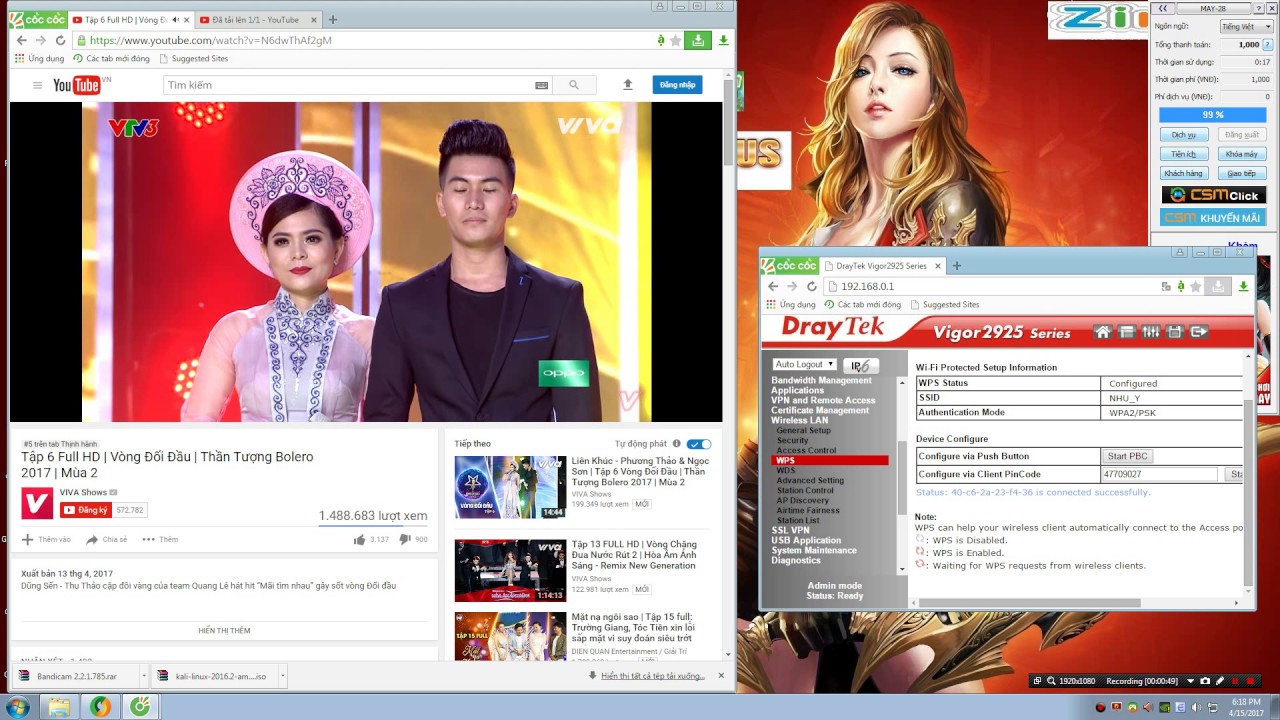Open the Auto Logout dropdown
Viewport: 1280px width, 720px height.
click(804, 364)
